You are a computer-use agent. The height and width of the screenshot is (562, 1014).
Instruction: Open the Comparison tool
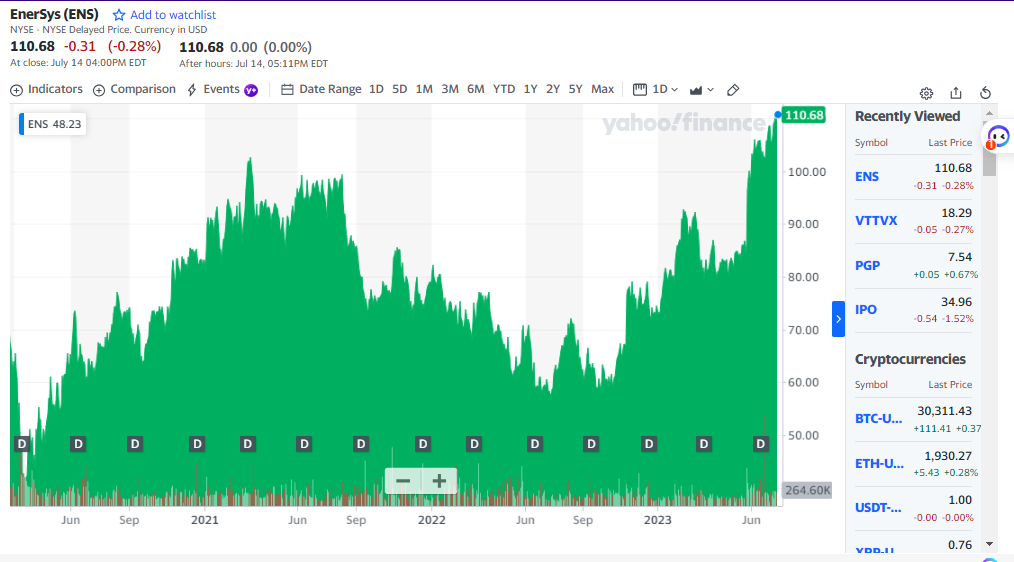(134, 89)
